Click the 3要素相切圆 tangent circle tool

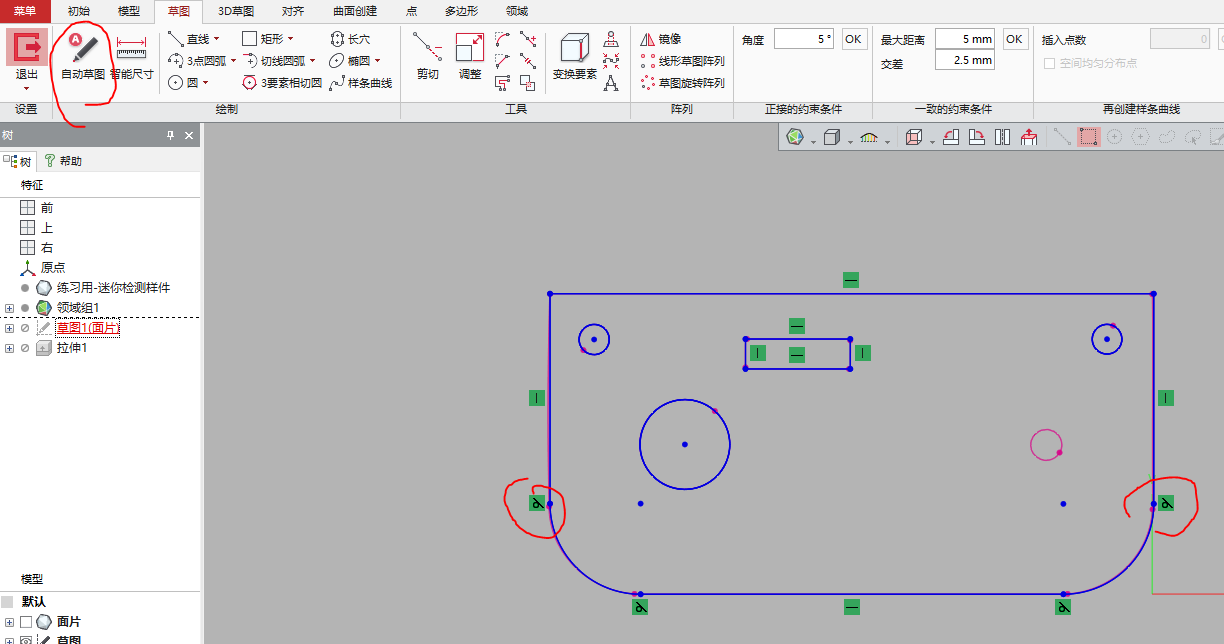[282, 83]
